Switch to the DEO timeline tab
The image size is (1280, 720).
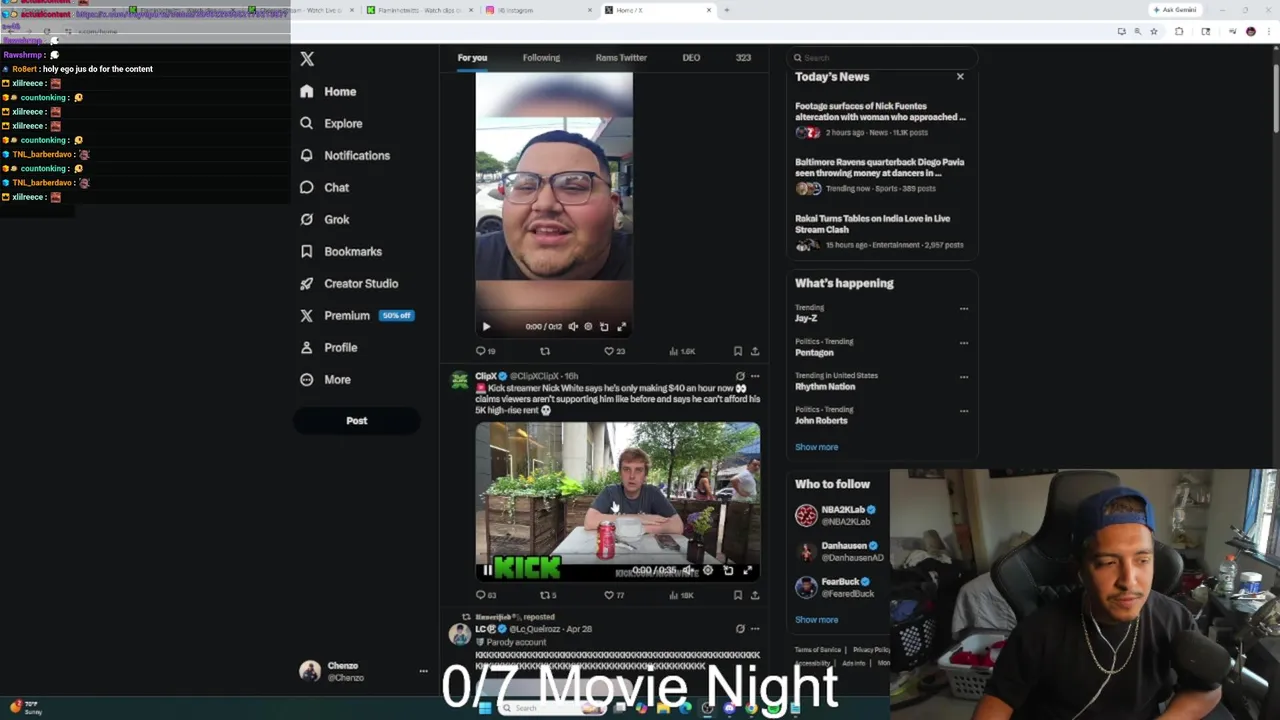click(691, 58)
